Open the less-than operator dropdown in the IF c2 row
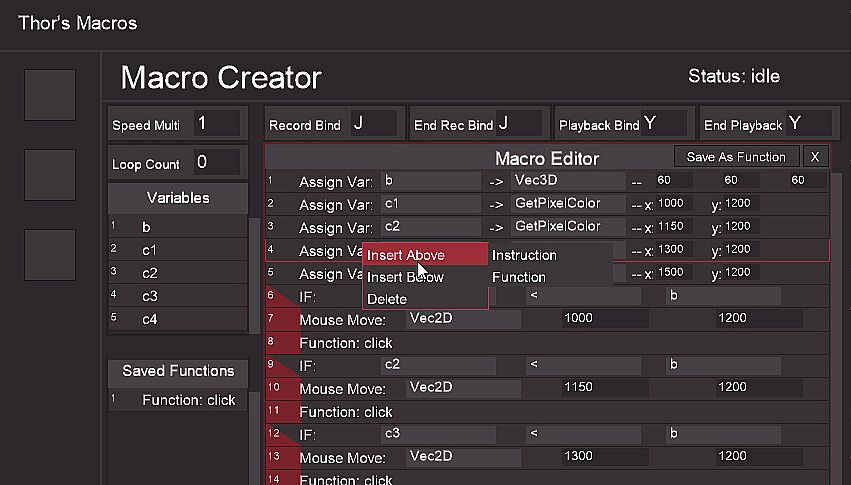Viewport: 851px width, 485px height. point(584,365)
